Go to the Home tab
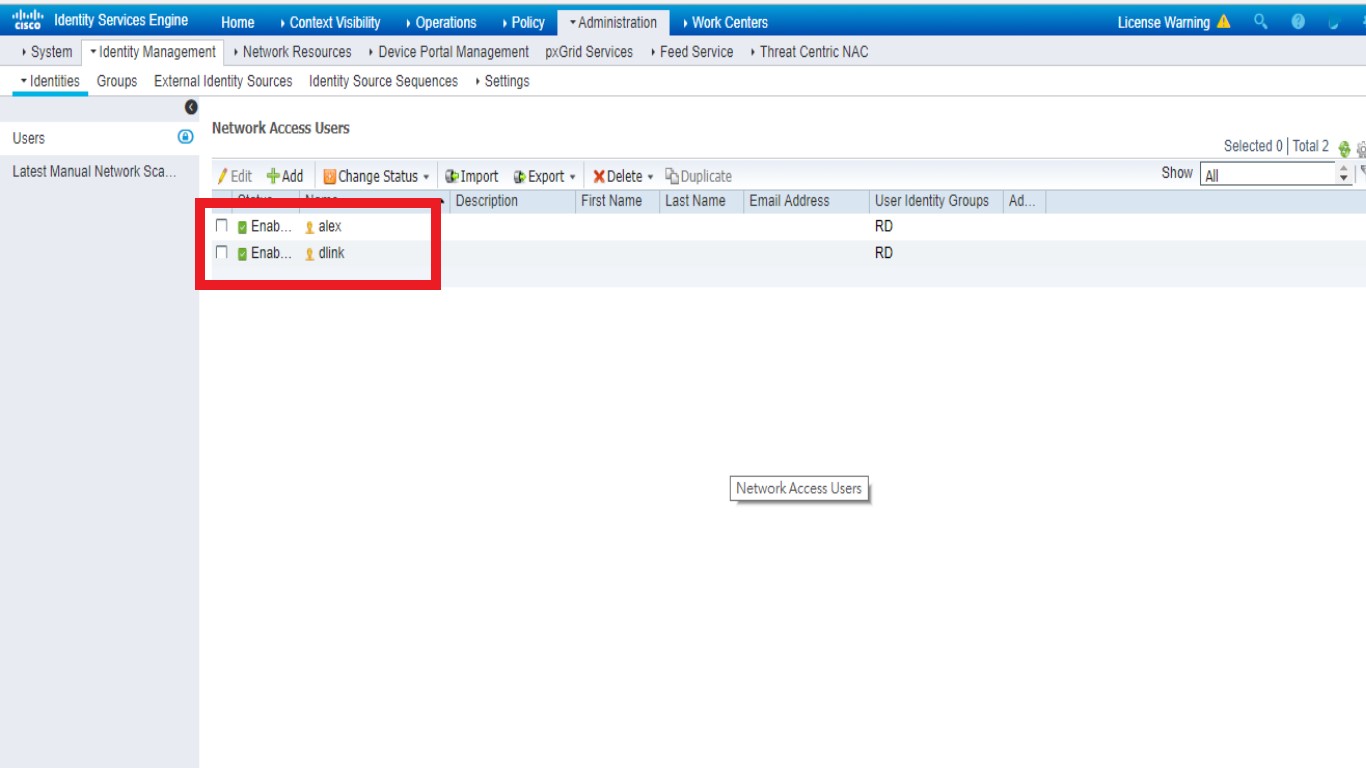The image size is (1366, 768). pyautogui.click(x=237, y=22)
